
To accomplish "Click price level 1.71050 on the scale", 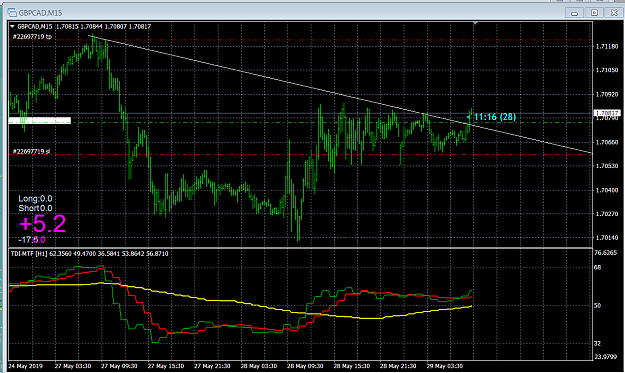I will pos(607,70).
